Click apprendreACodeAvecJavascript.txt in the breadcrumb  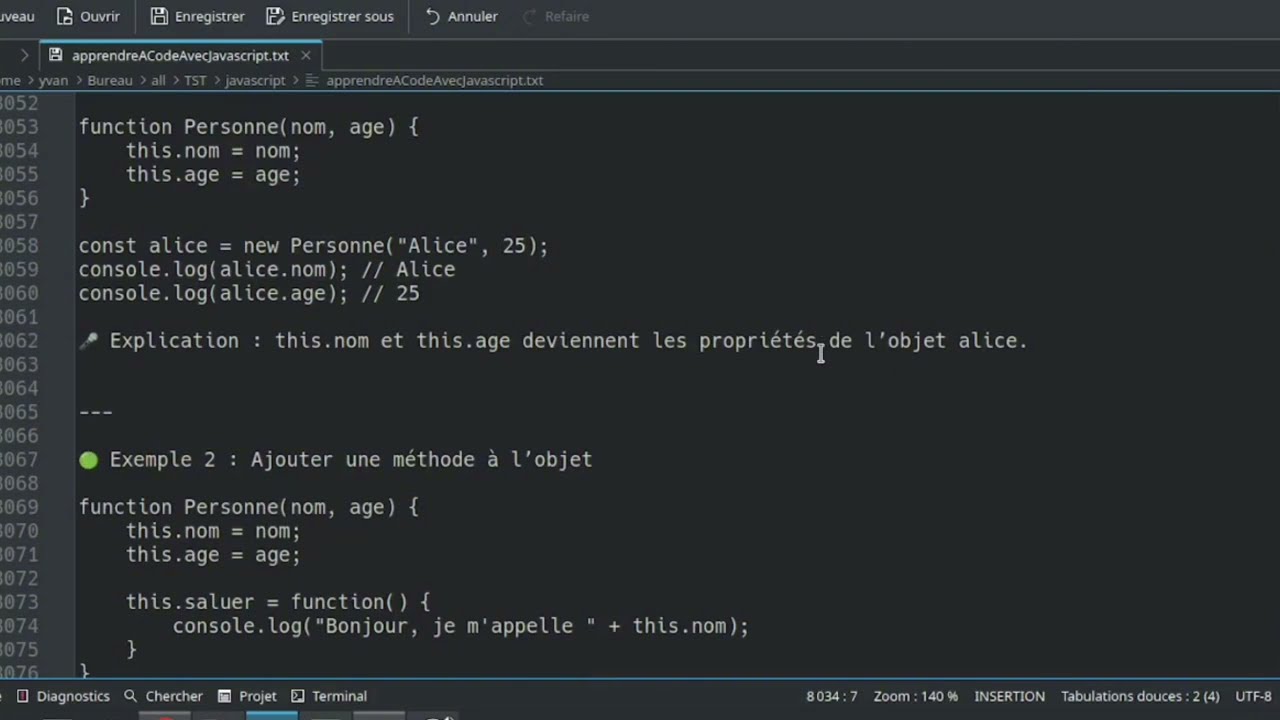click(x=434, y=80)
